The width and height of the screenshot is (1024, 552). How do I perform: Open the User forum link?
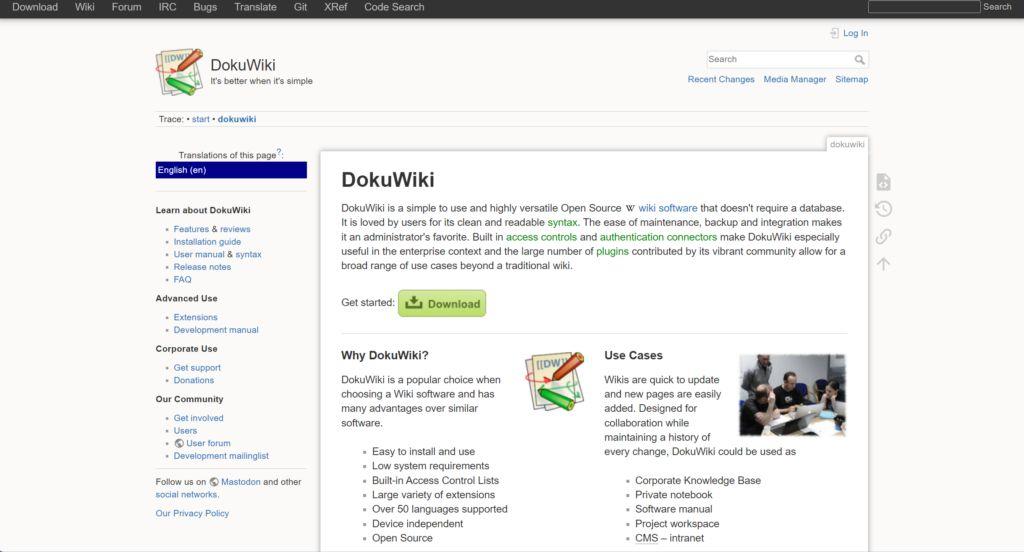[208, 443]
